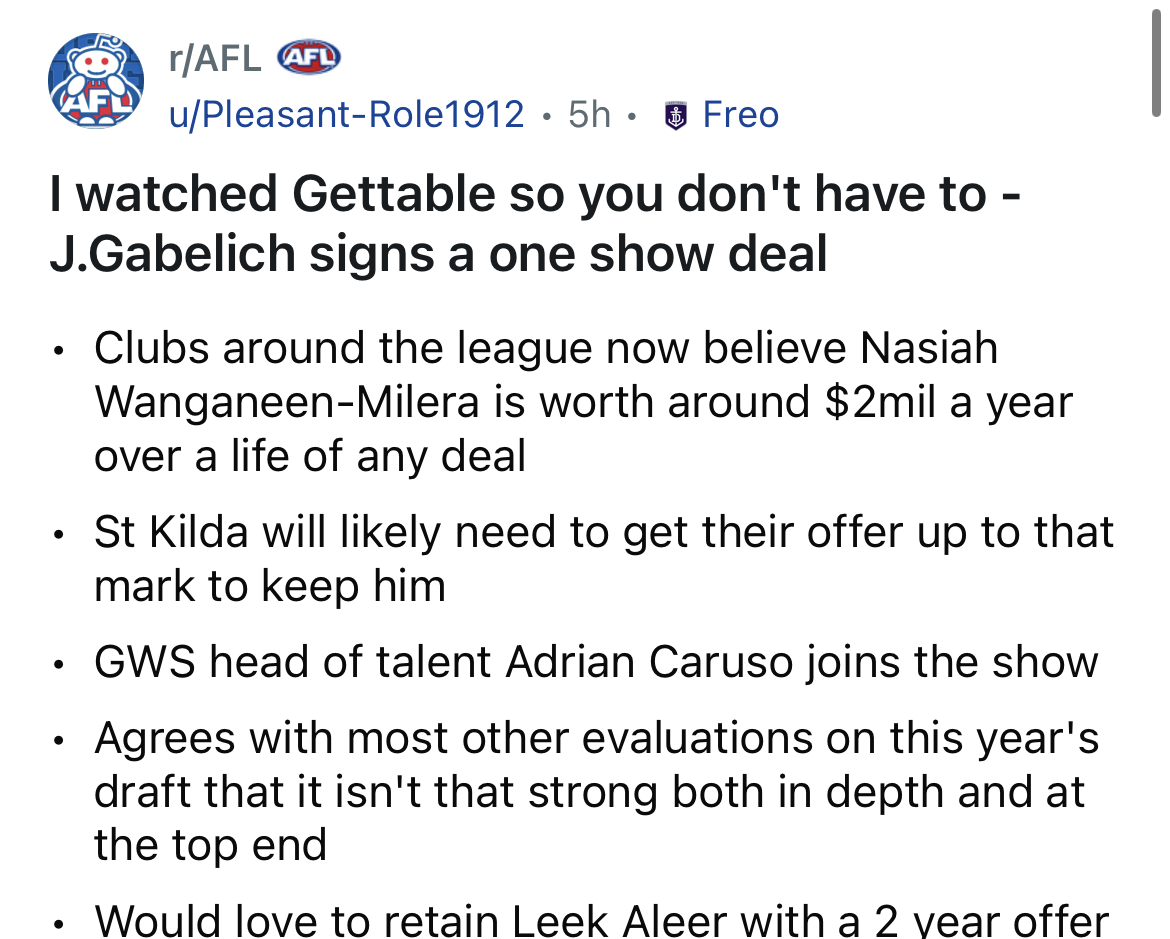Open the r/AFL community link

[215, 58]
